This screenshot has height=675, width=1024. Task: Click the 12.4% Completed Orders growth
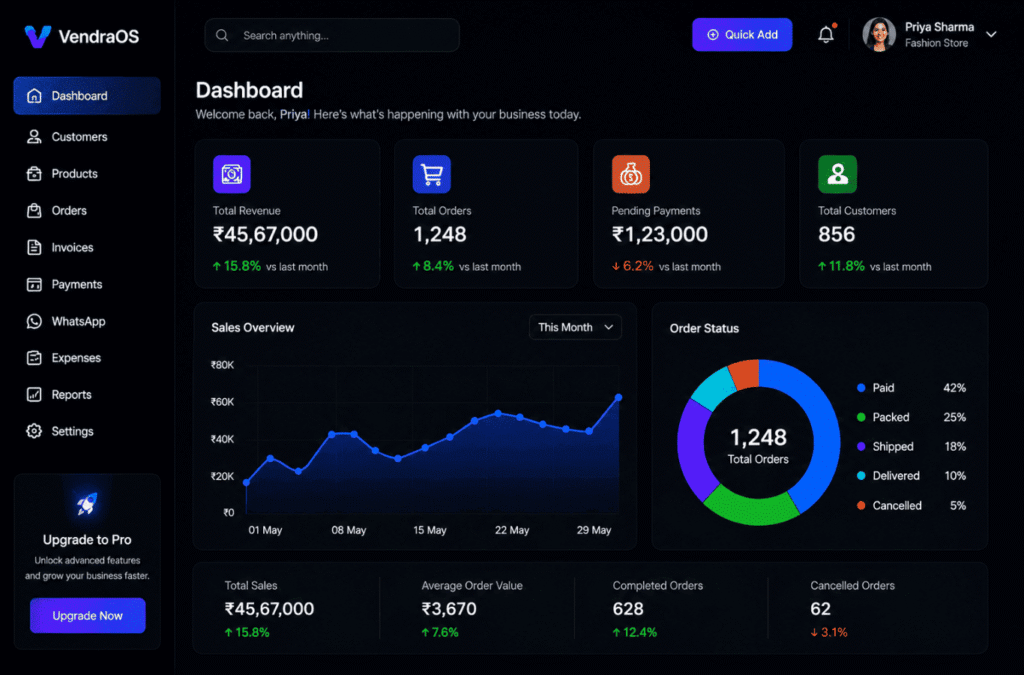635,633
